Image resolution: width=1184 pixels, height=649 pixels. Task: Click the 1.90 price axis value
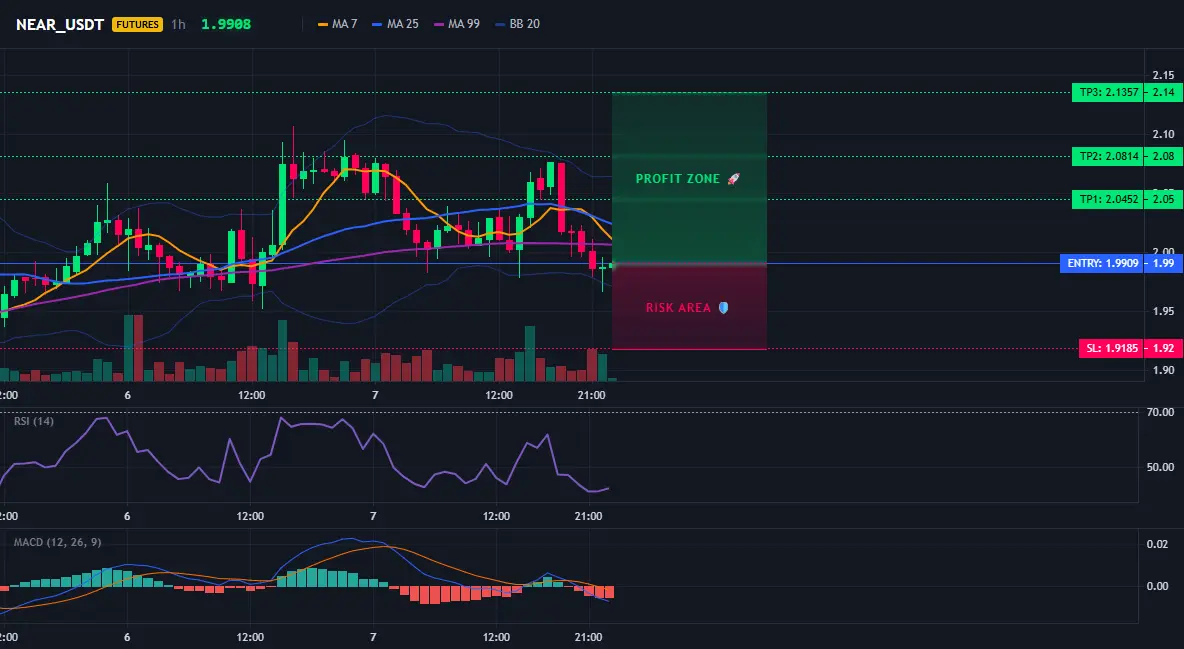[x=1164, y=370]
